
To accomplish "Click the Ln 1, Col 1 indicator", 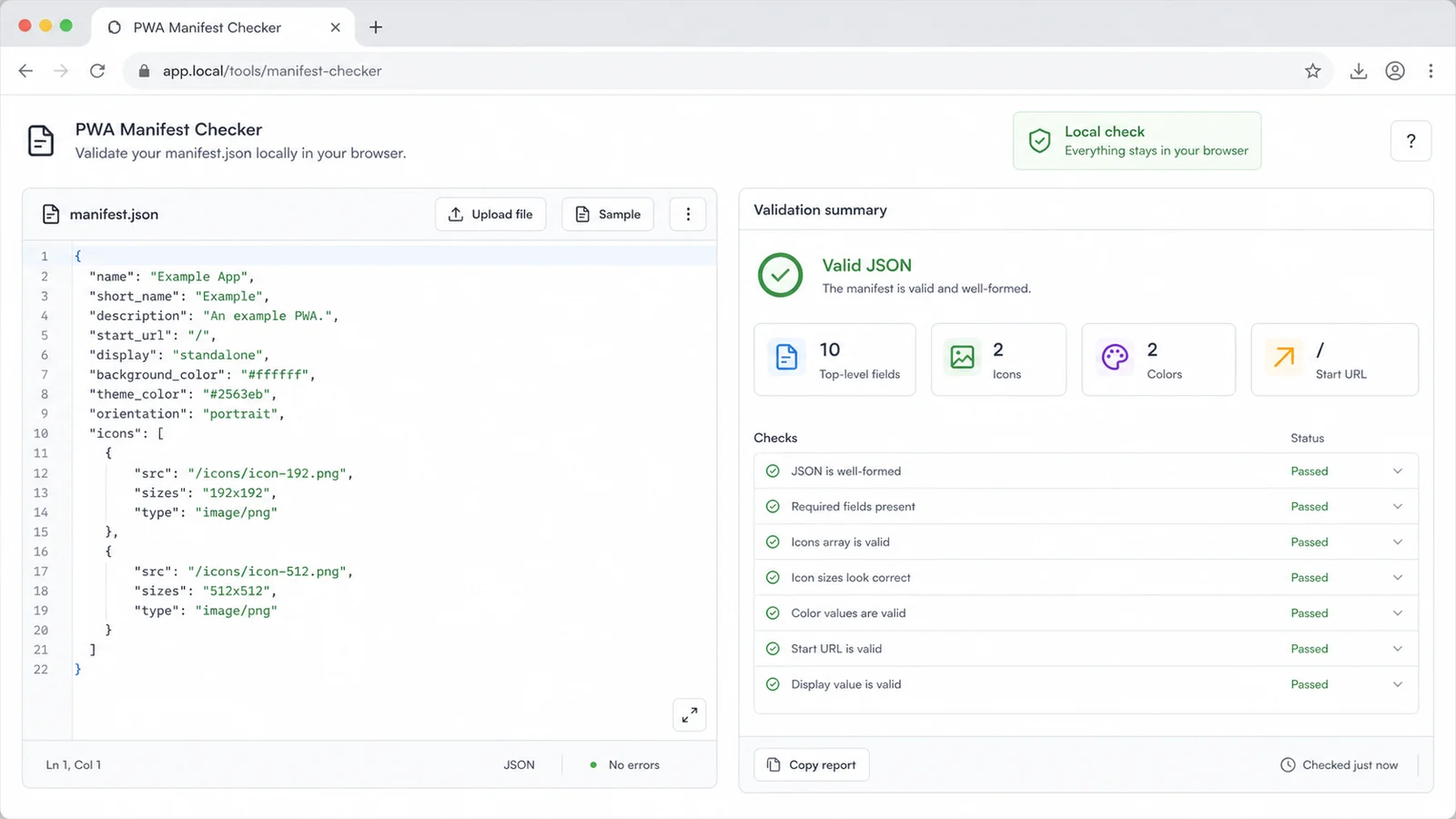I will 74,765.
